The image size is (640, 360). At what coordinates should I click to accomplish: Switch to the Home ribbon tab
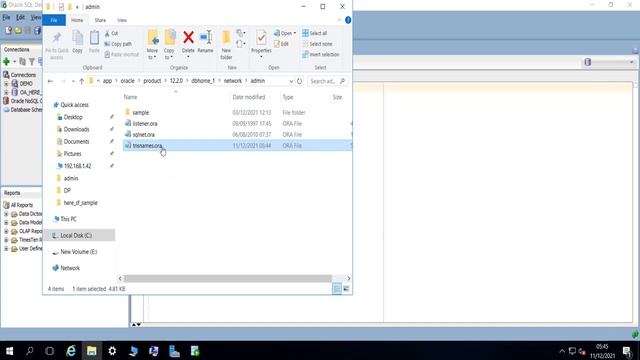[x=77, y=20]
